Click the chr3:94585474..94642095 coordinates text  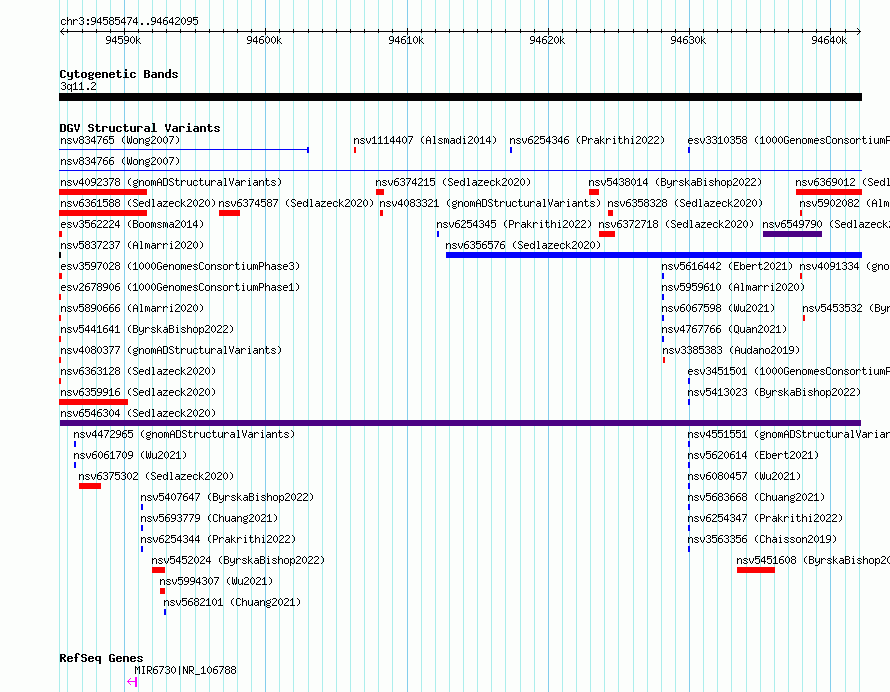129,21
